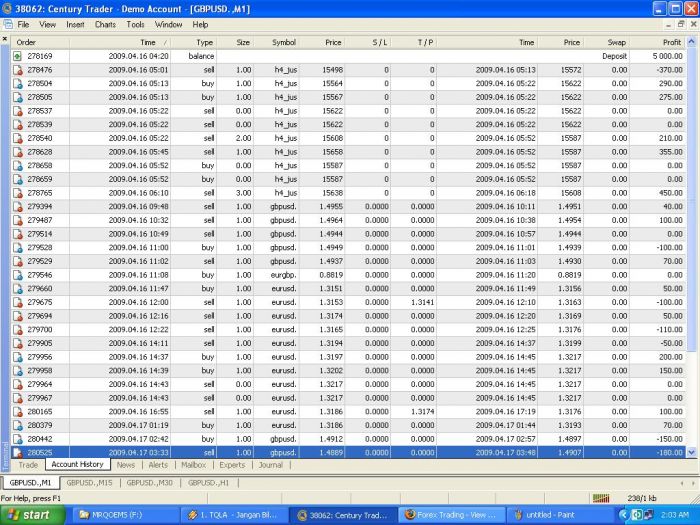The image size is (700, 525).
Task: Sort by the Profit column header
Action: 670,43
